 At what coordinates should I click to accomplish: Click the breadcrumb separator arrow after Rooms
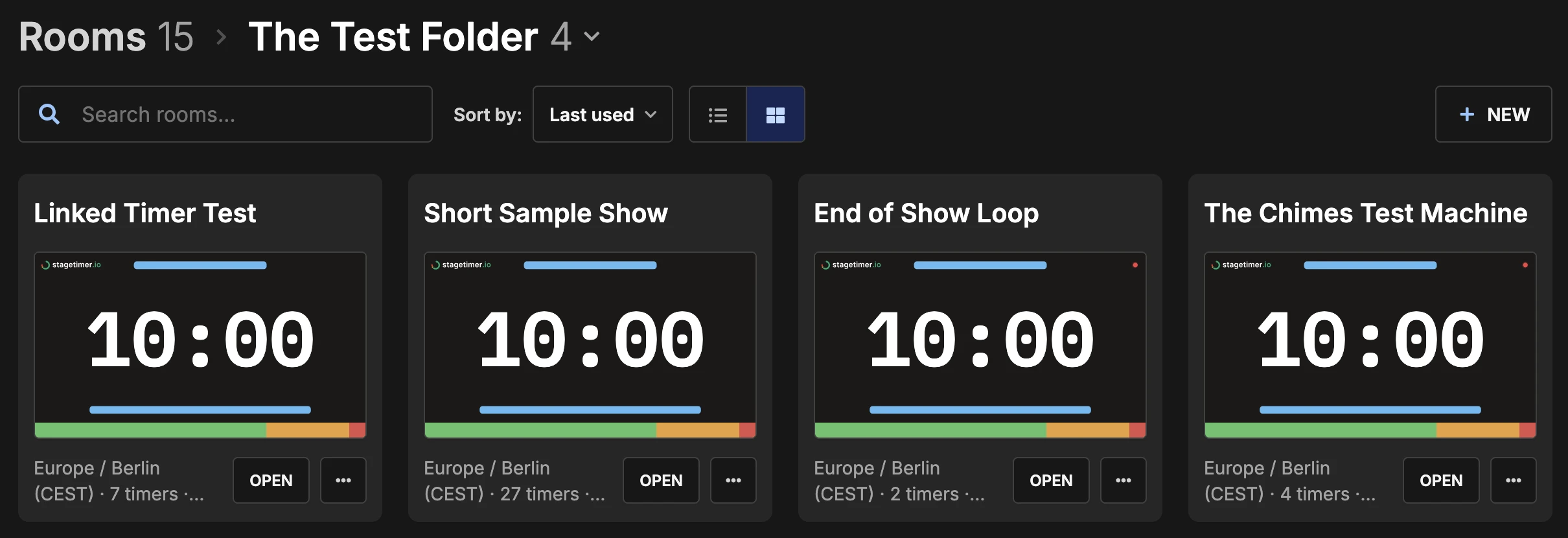click(x=222, y=37)
